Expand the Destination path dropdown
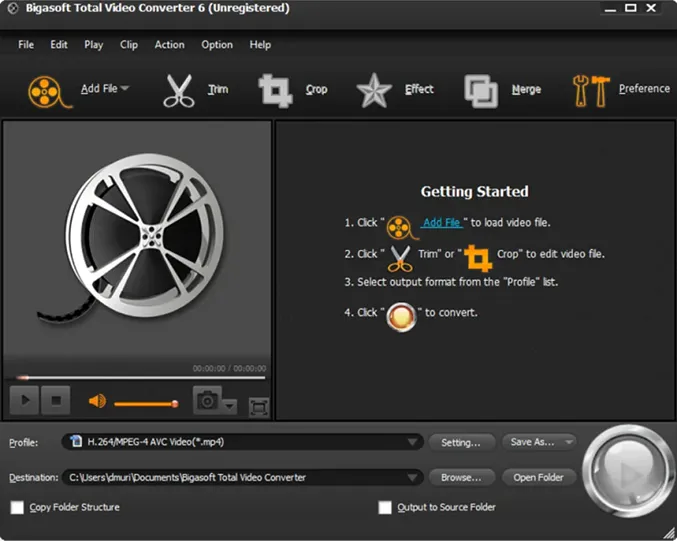 pos(412,477)
